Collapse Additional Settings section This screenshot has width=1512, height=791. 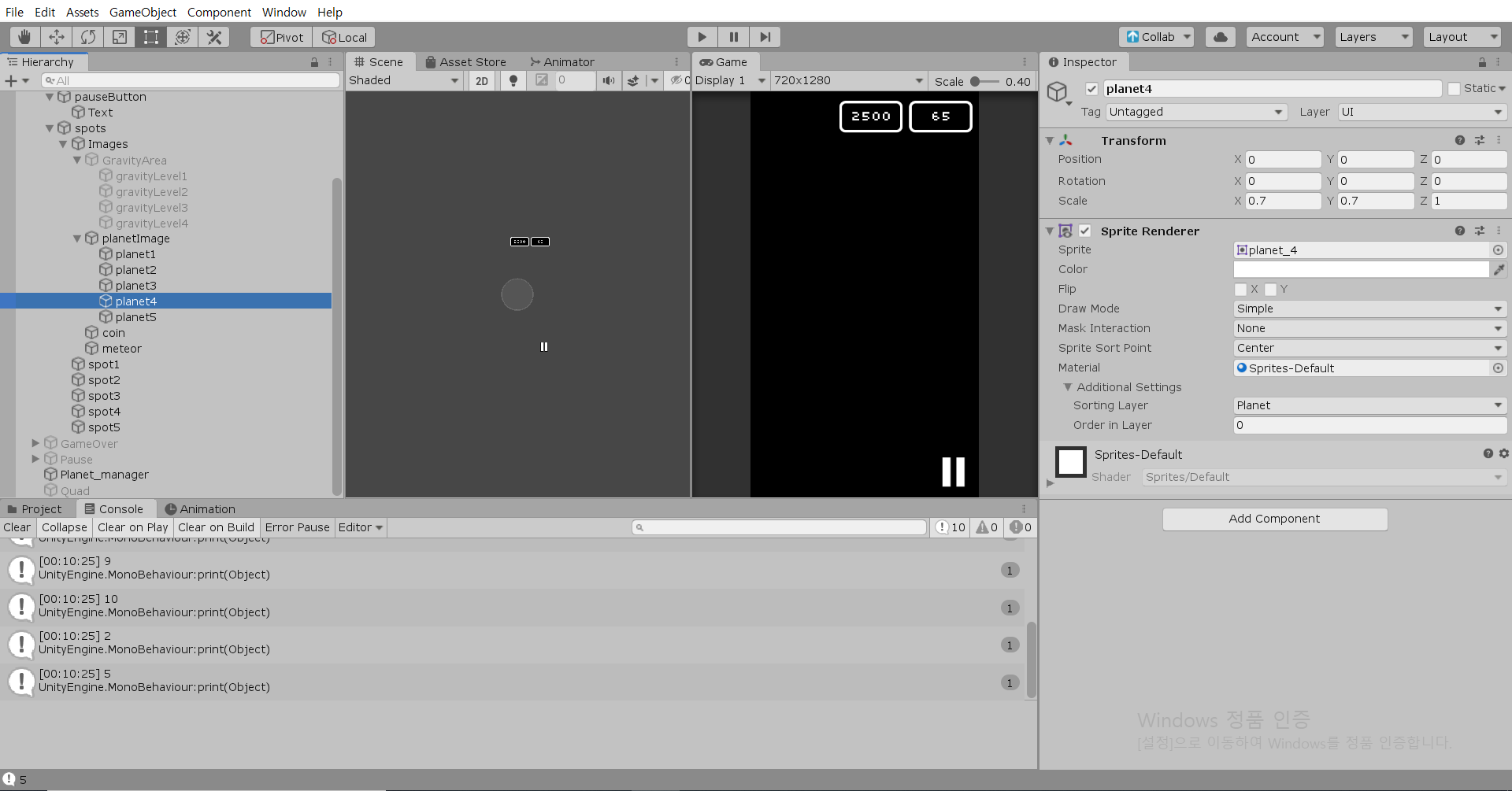[1068, 387]
